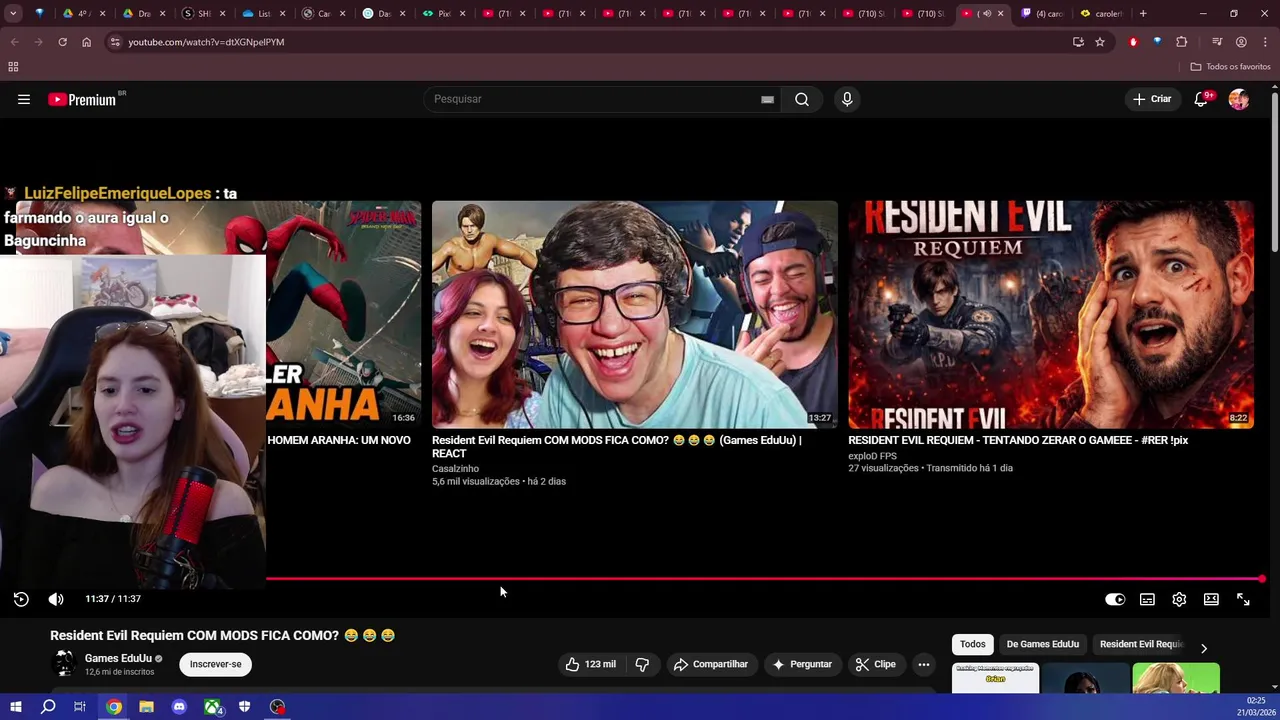Image resolution: width=1280 pixels, height=720 pixels.
Task: Open Games EduUu channel avatar
Action: [65, 664]
